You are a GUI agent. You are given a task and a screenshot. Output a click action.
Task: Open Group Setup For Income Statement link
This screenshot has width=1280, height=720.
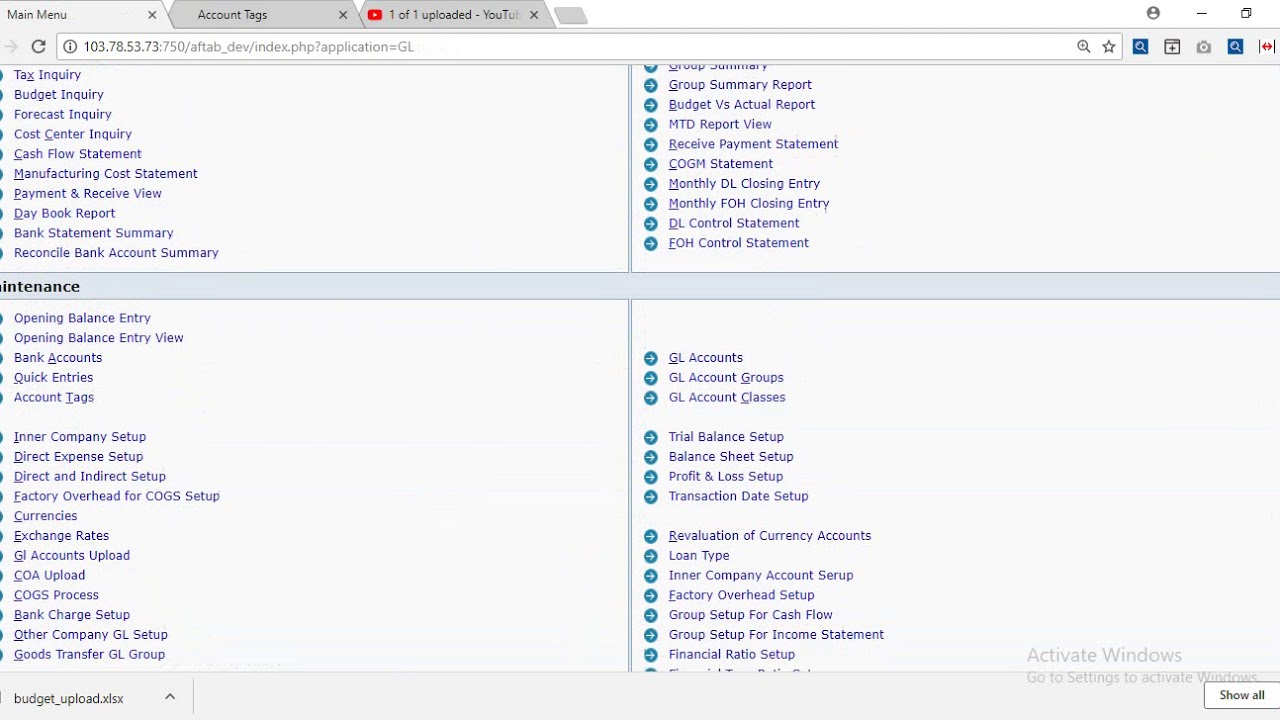[x=777, y=635]
